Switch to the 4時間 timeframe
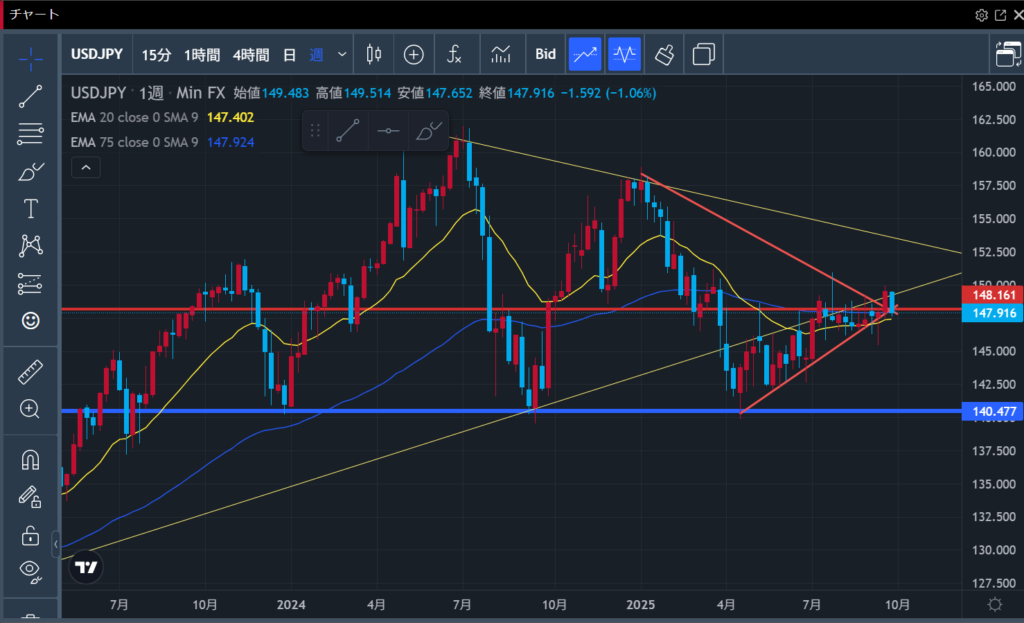1024x623 pixels. (x=250, y=54)
